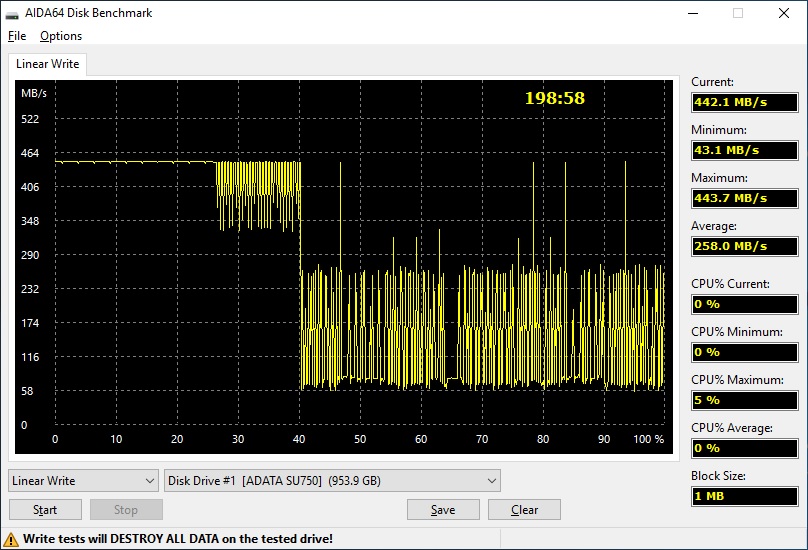Click the AIDA64 Disk Benchmark title icon
808x550 pixels.
tap(12, 13)
